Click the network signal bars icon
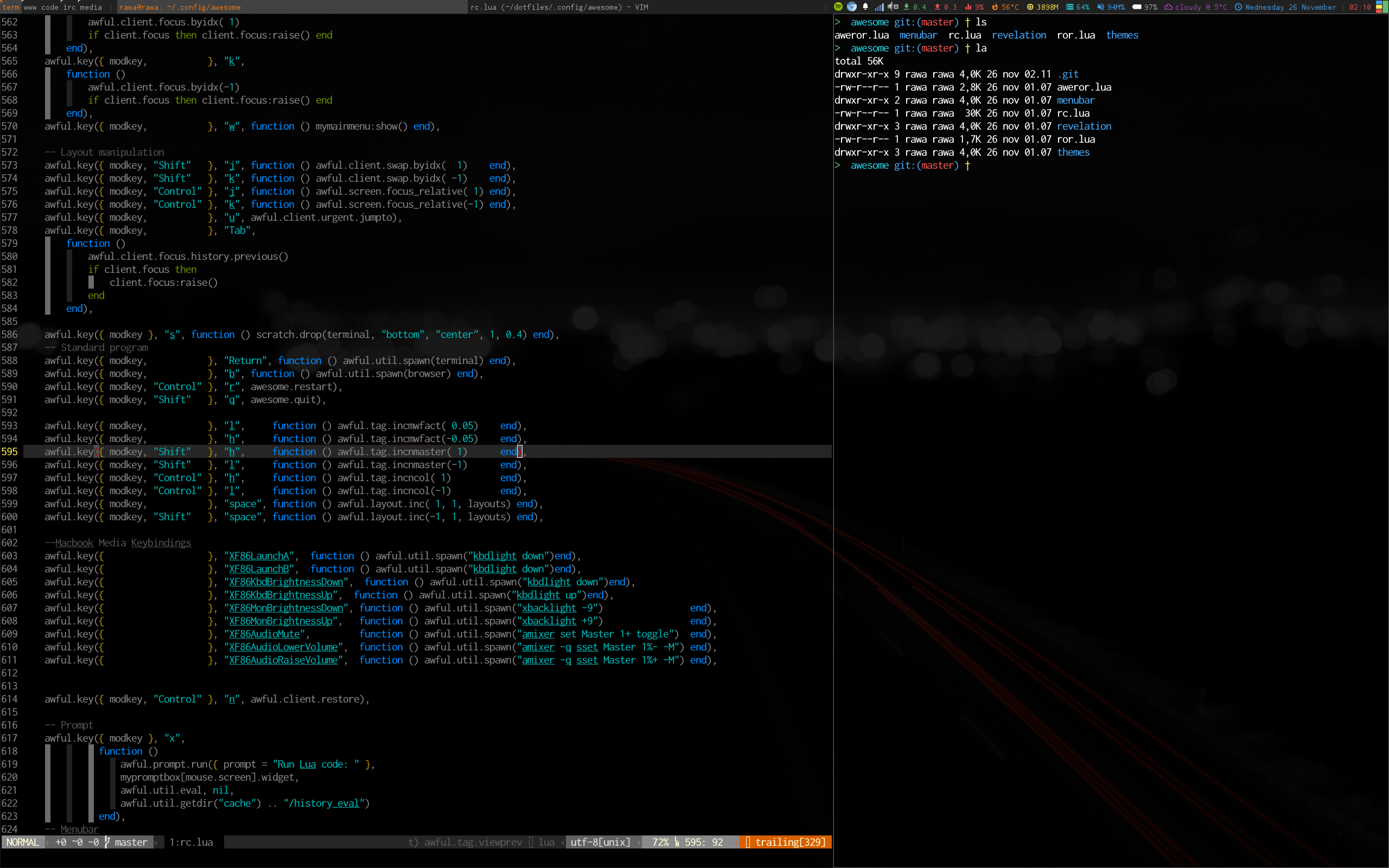 click(x=879, y=7)
